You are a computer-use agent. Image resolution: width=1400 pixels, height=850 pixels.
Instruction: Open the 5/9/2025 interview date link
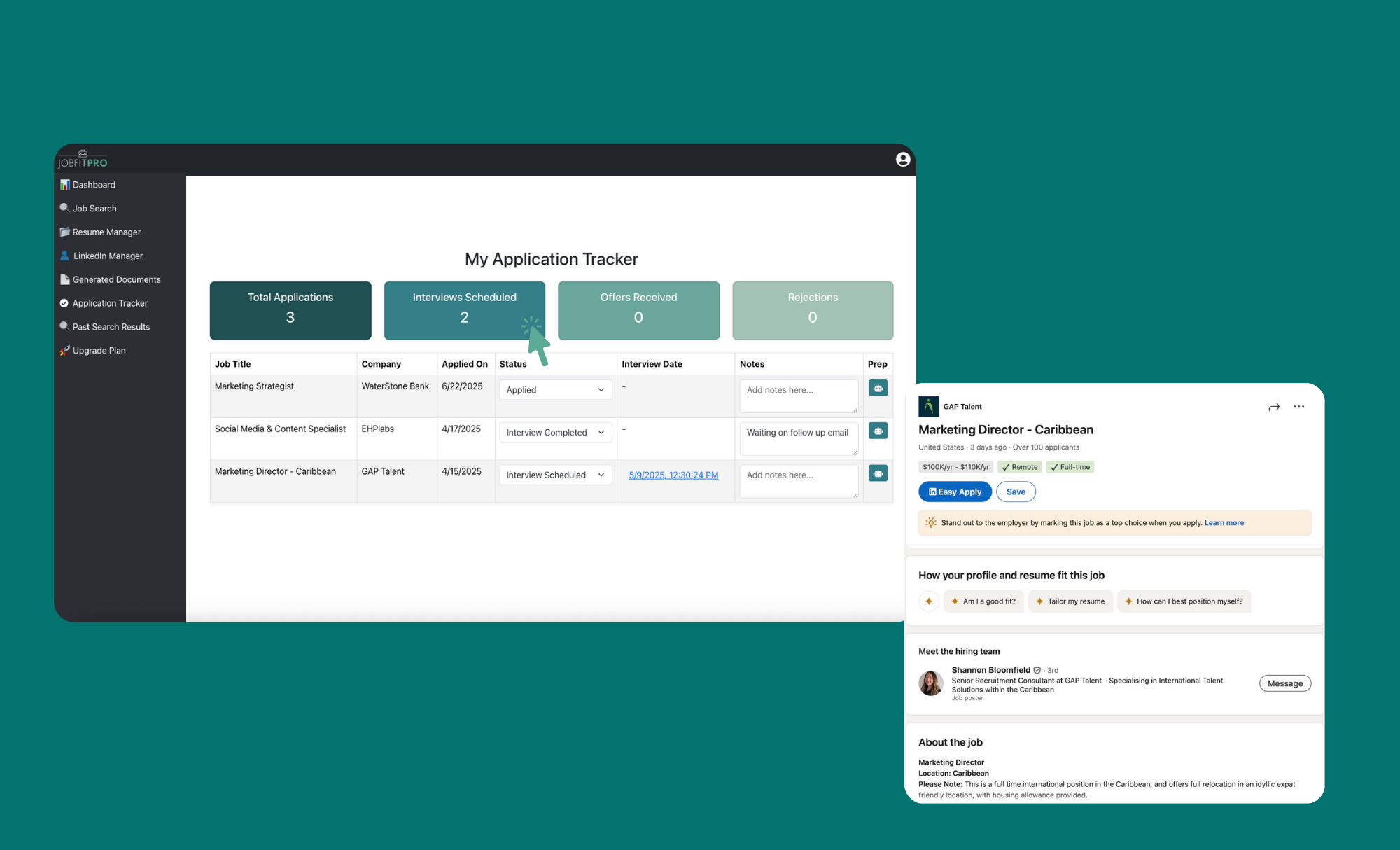673,475
